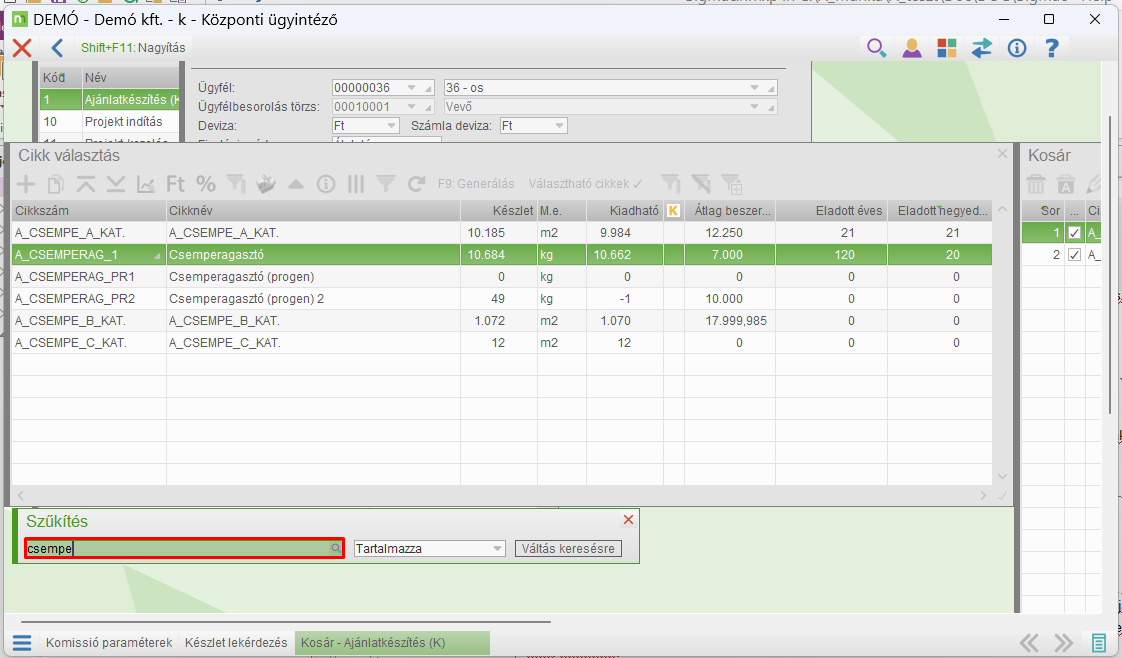
Task: Open the Deviza Ft dropdown
Action: (391, 126)
